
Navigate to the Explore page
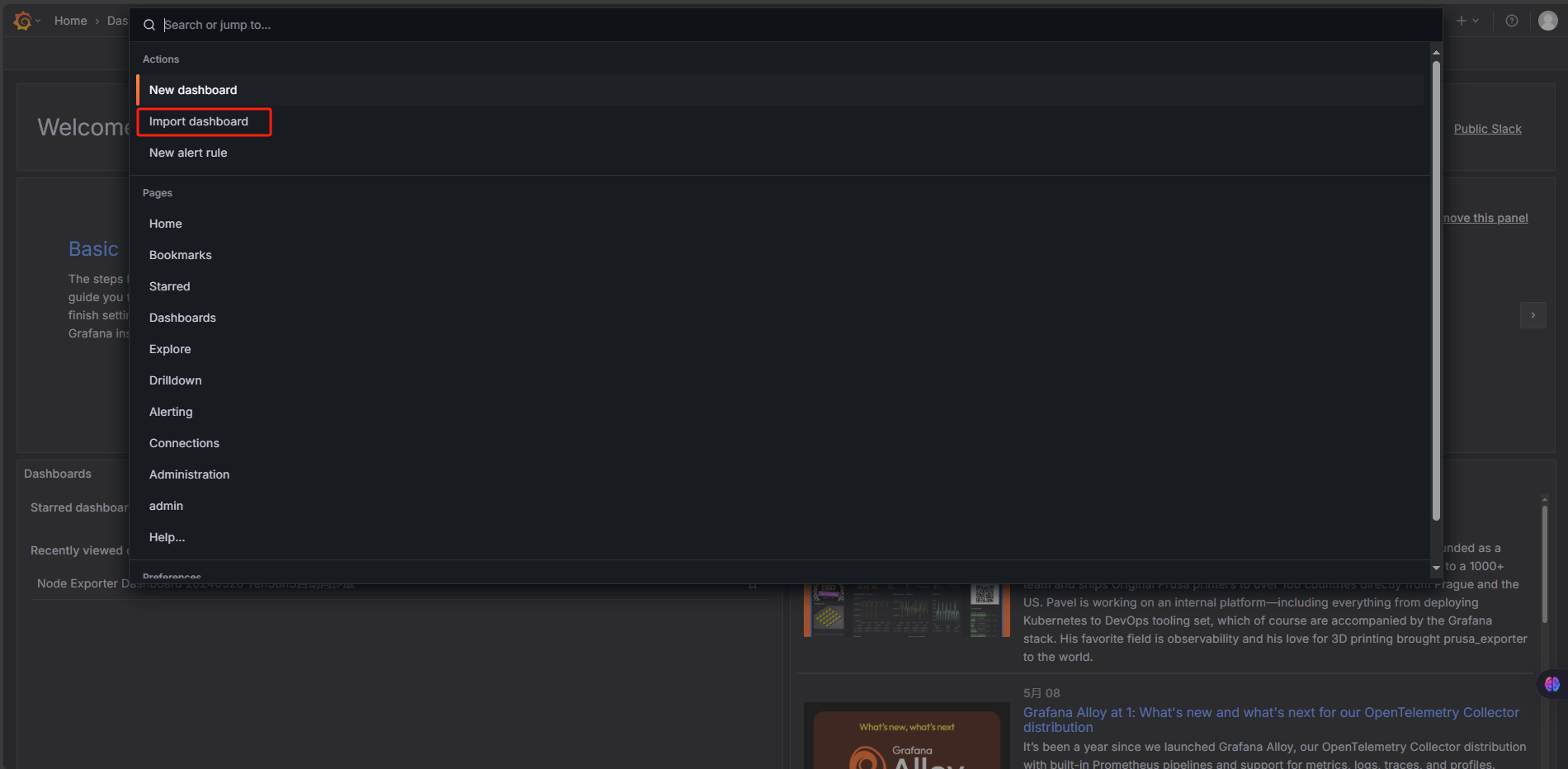[780, 349]
